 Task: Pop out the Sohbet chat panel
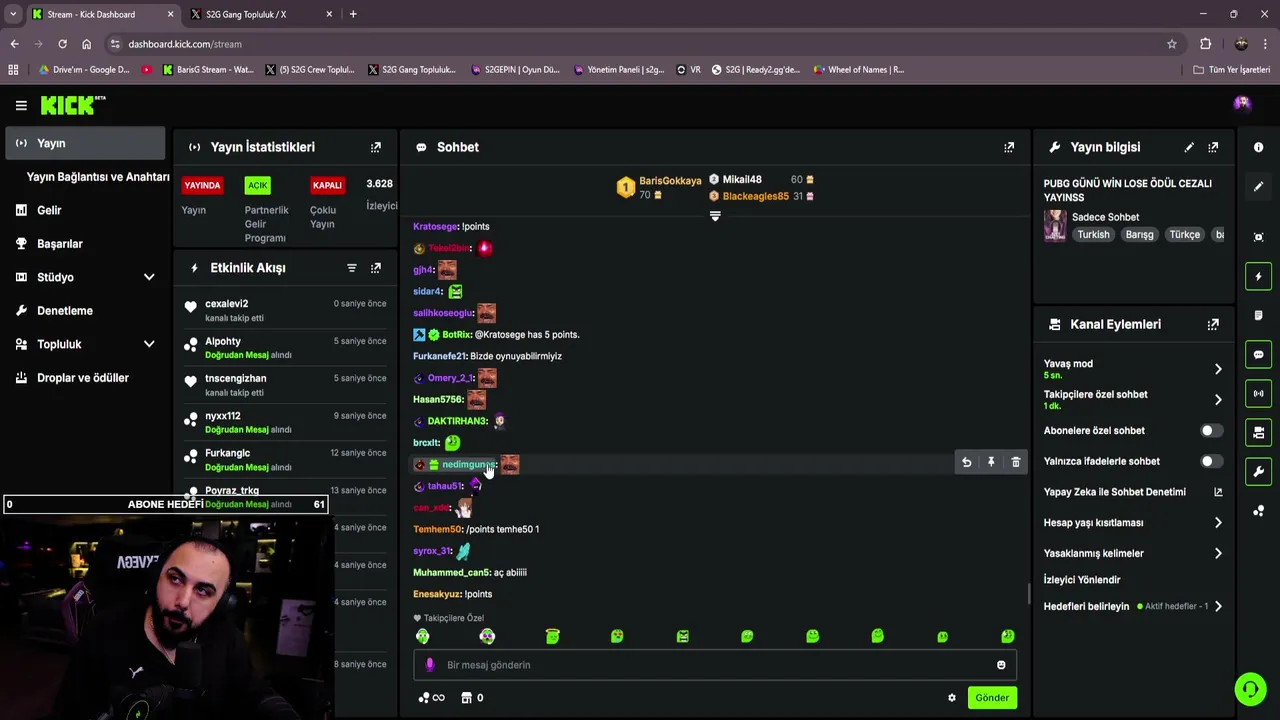(x=1009, y=147)
